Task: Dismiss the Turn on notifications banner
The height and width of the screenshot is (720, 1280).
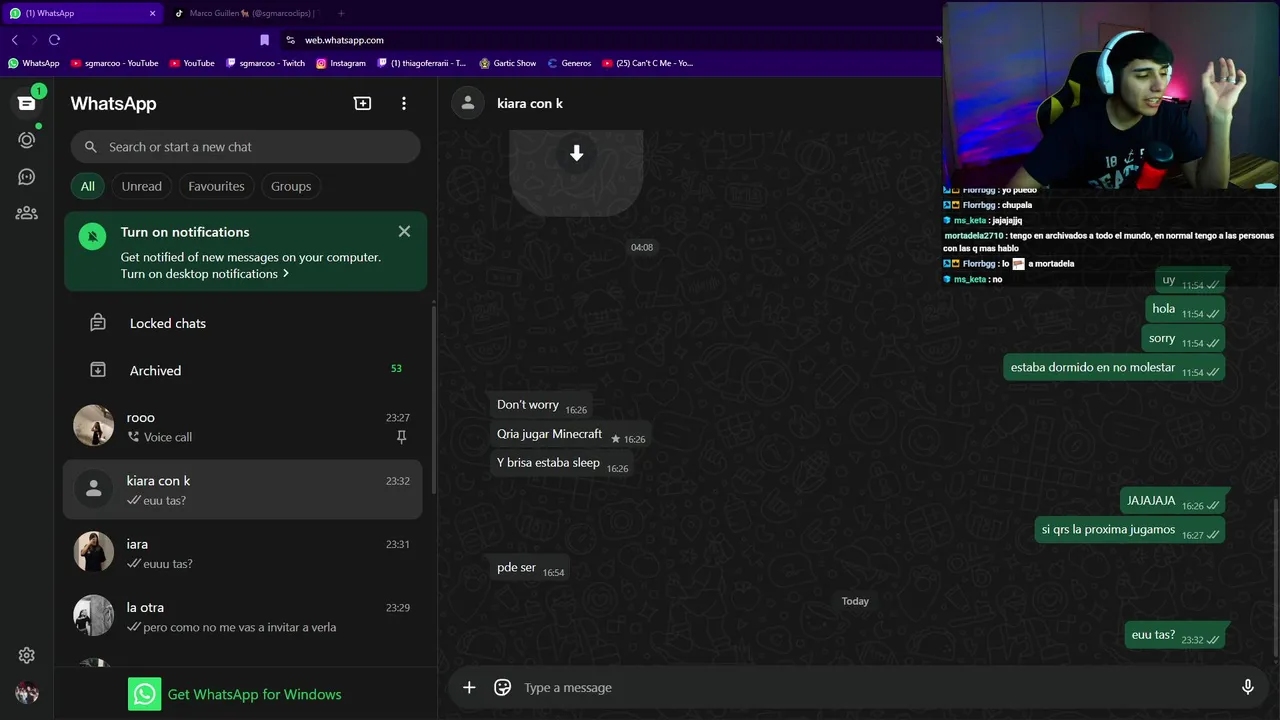Action: point(404,231)
